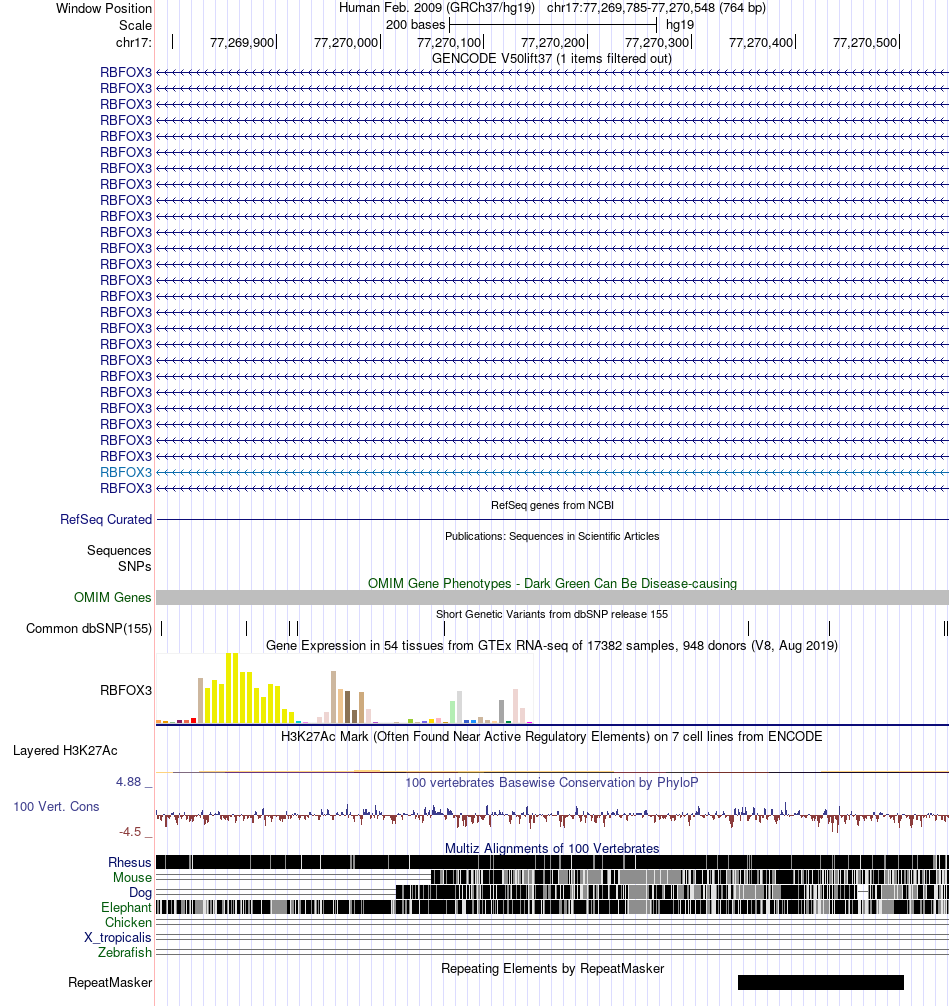Click the RepeatMasker track label
The image size is (950, 1006).
coord(110,983)
